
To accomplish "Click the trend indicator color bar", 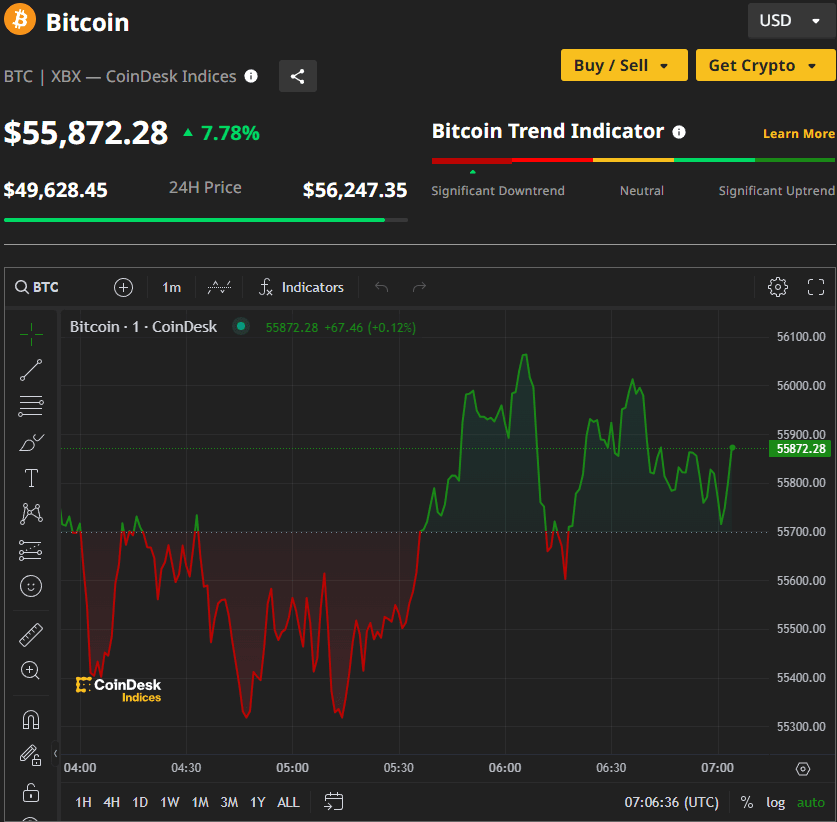I will (633, 160).
